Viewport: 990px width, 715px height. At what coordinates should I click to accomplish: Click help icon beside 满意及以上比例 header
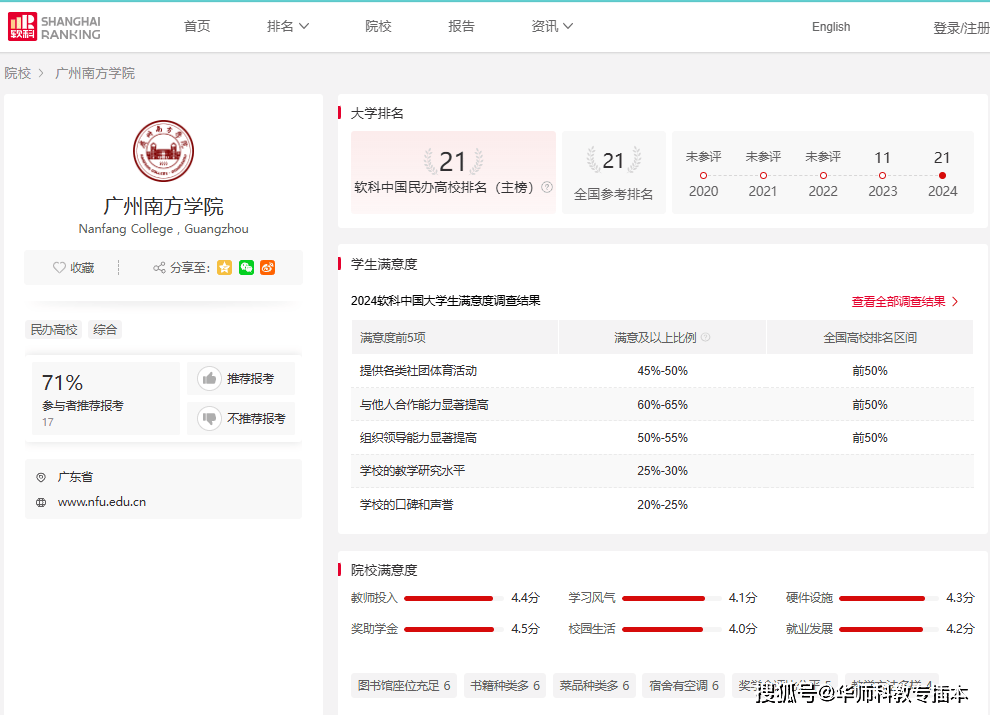706,338
